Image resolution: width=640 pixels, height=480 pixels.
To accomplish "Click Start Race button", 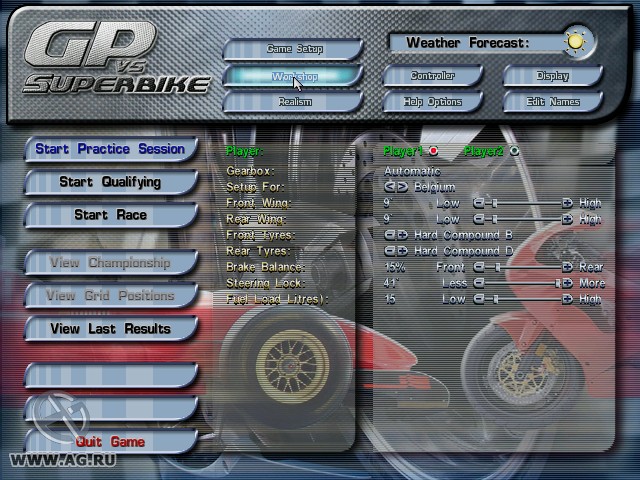I will click(111, 215).
